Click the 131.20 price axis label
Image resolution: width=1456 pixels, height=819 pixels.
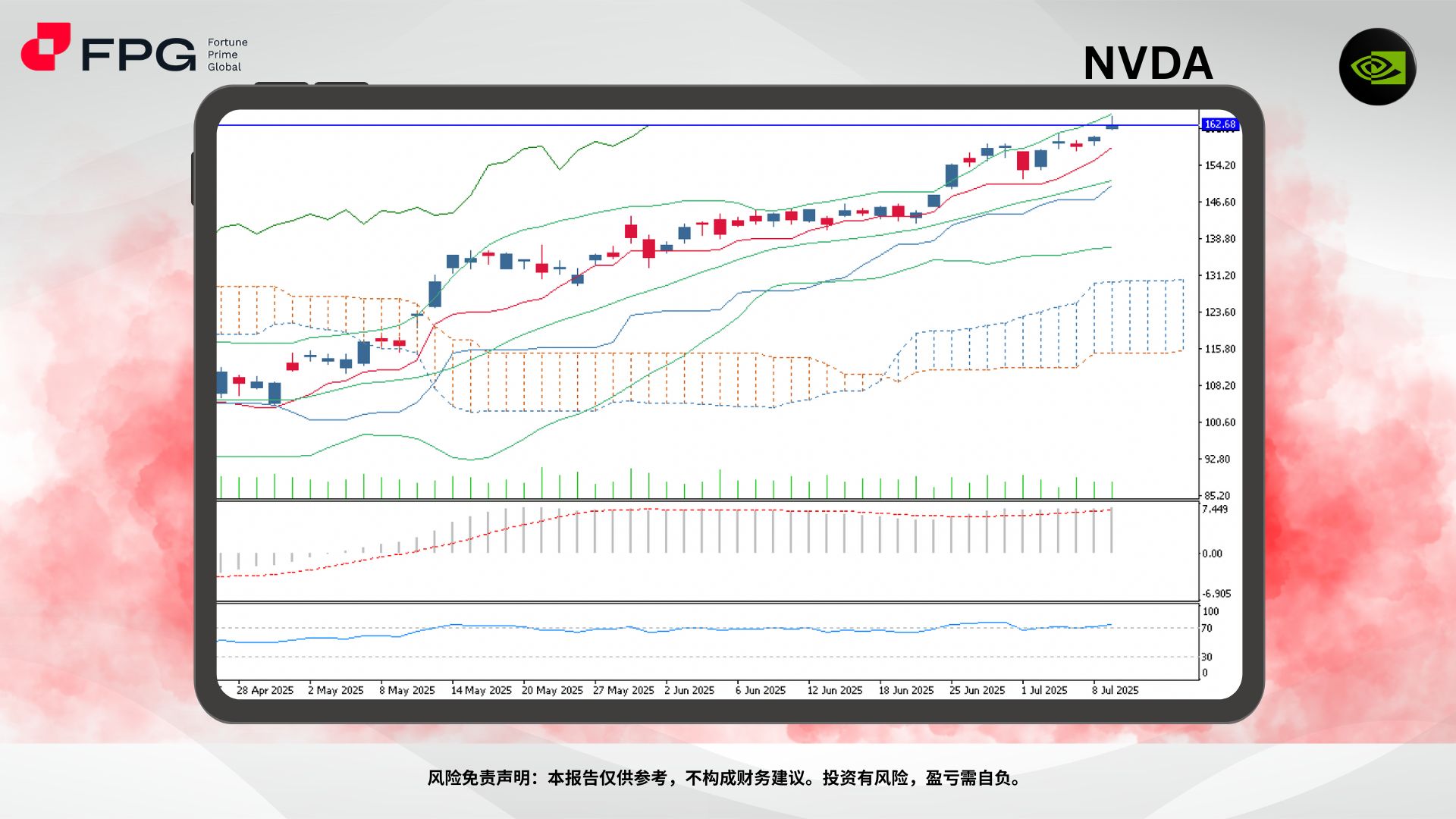pos(1220,276)
